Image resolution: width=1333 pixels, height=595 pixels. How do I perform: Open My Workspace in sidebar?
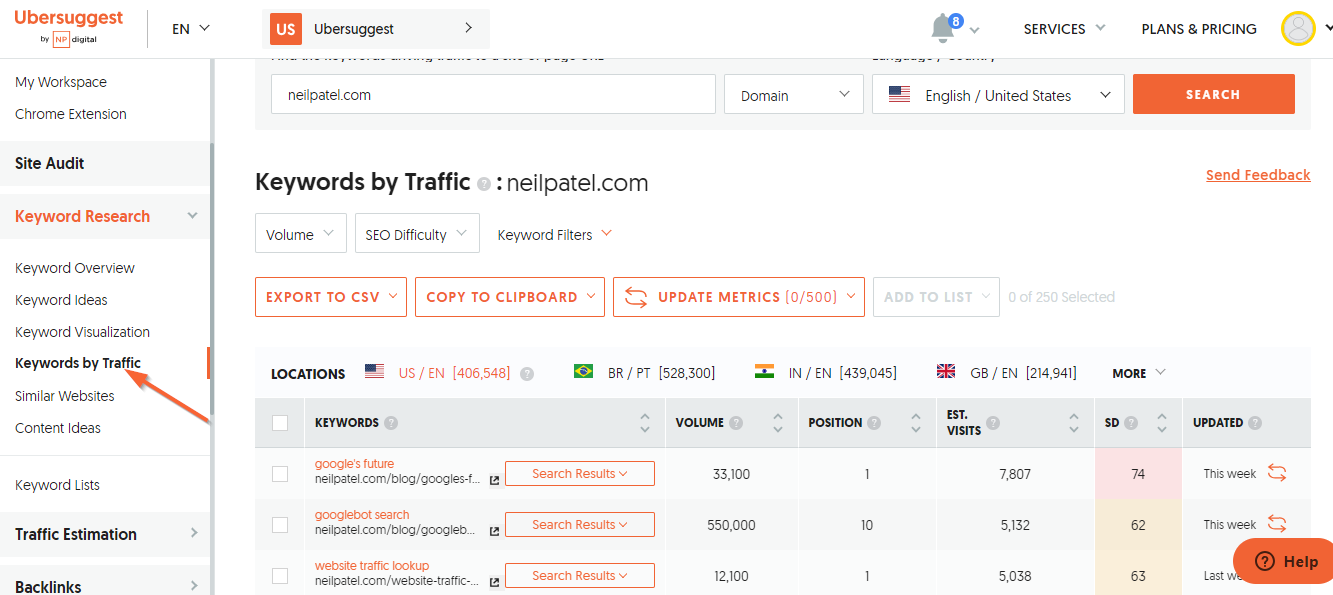coord(61,82)
